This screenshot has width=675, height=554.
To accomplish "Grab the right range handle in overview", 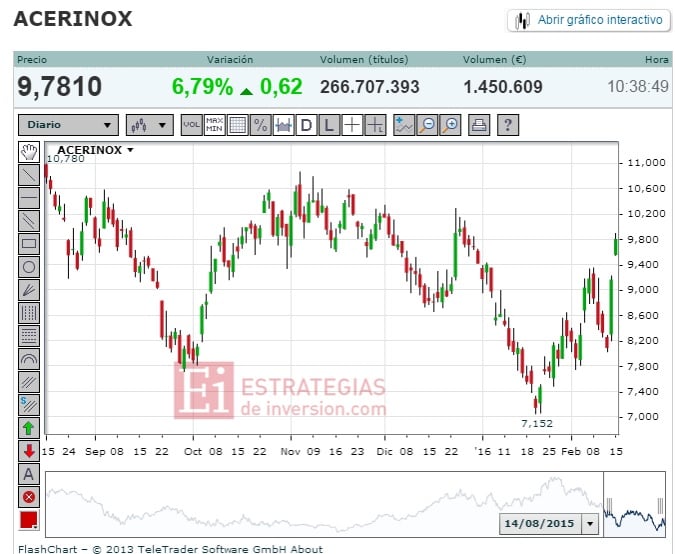I will [661, 505].
